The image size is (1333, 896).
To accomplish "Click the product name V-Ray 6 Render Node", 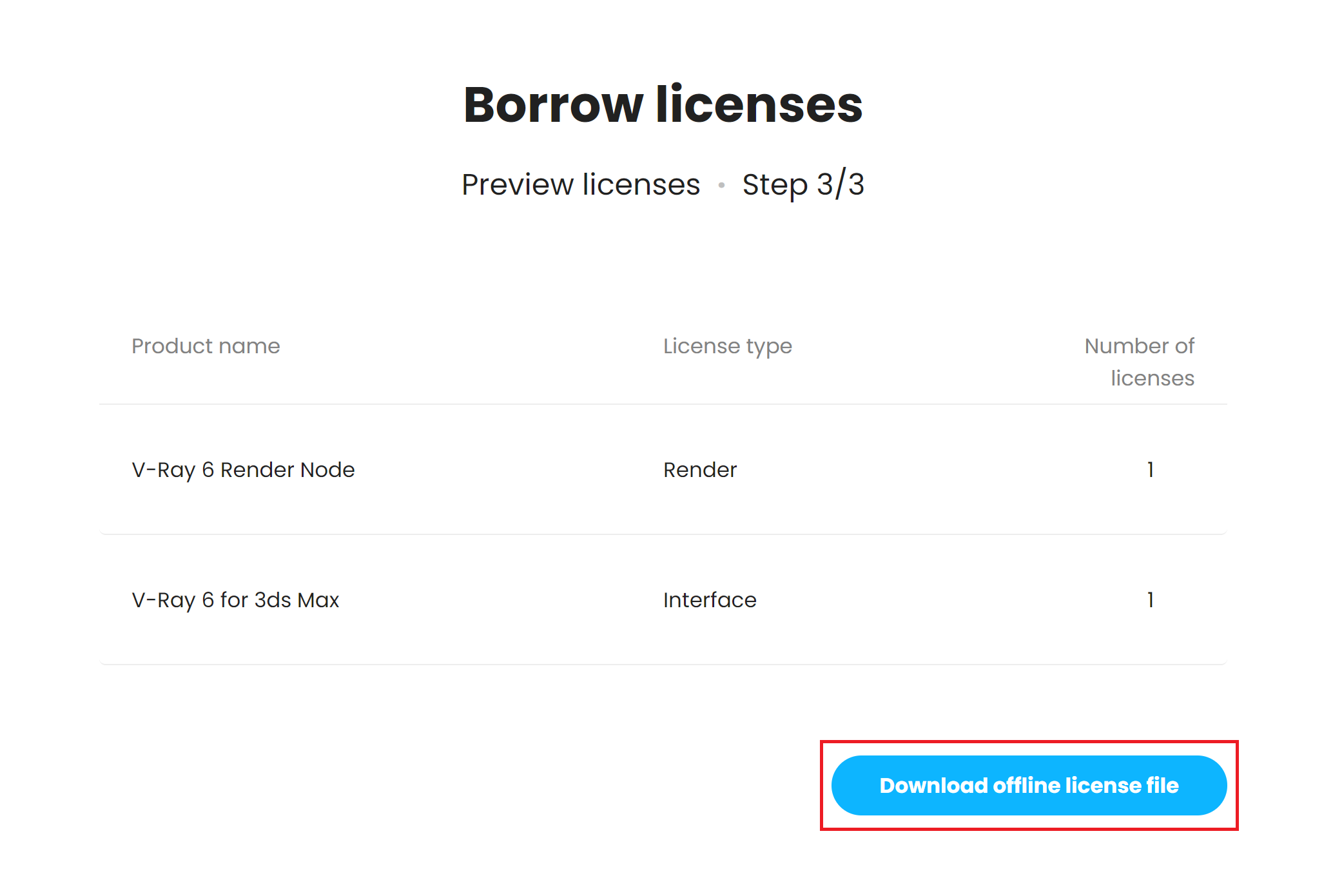I will pos(242,470).
